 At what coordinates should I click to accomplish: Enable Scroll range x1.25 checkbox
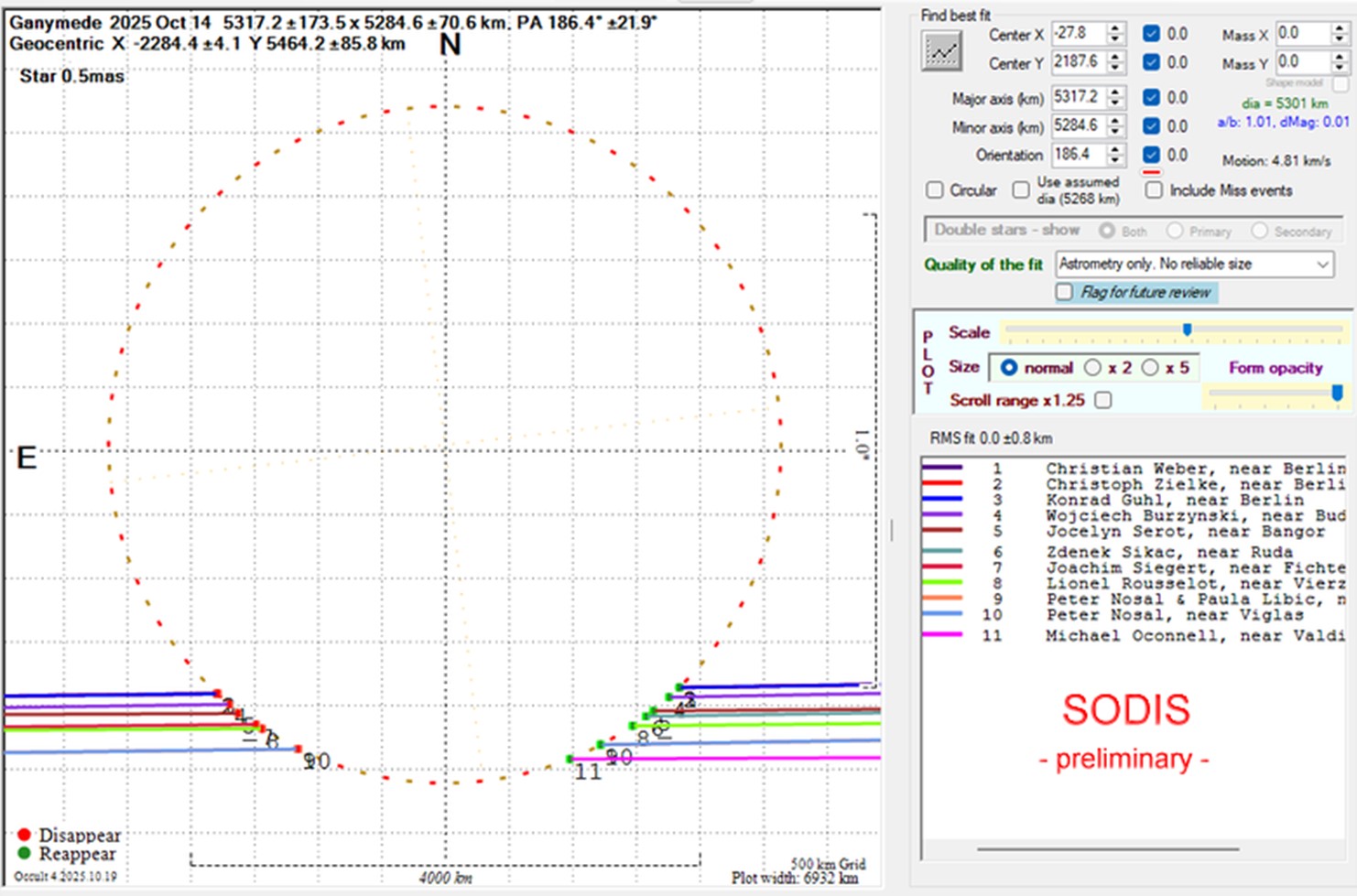[1104, 400]
